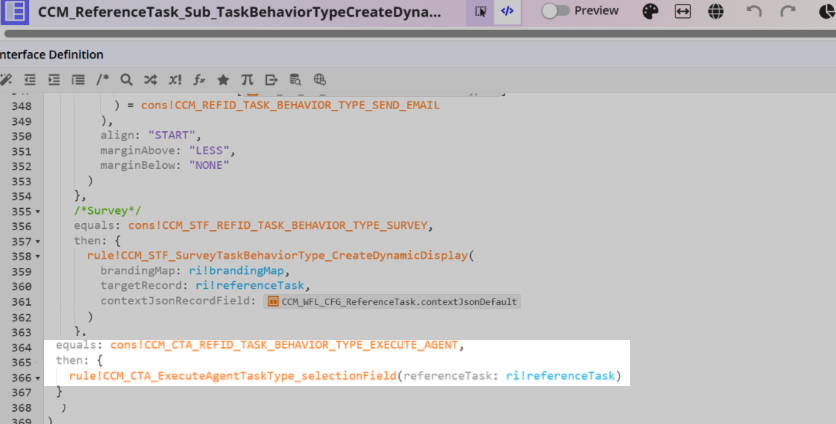This screenshot has width=836, height=424.
Task: Click the fx function icon
Action: [x=199, y=80]
